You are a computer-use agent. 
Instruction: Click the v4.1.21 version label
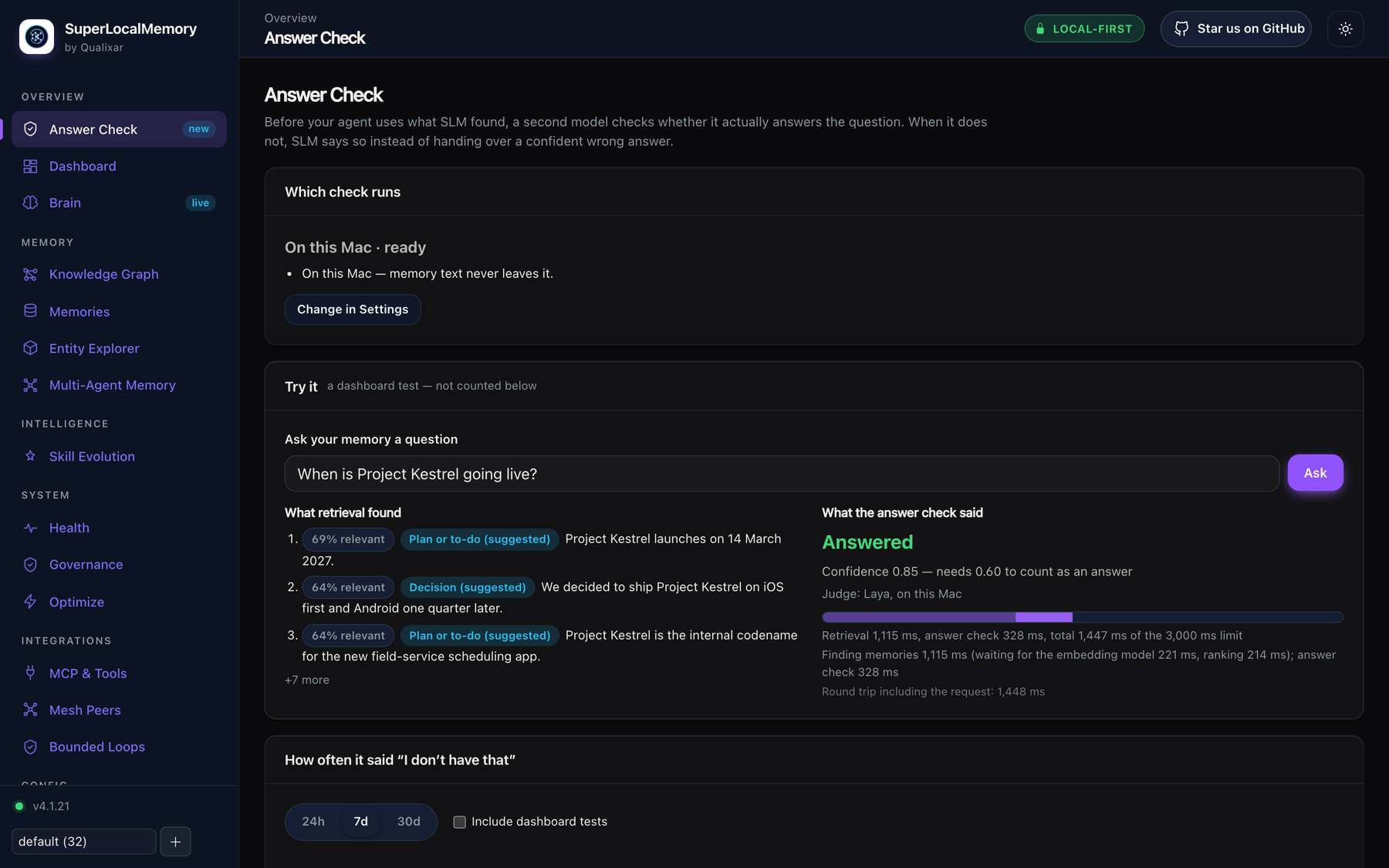[51, 806]
